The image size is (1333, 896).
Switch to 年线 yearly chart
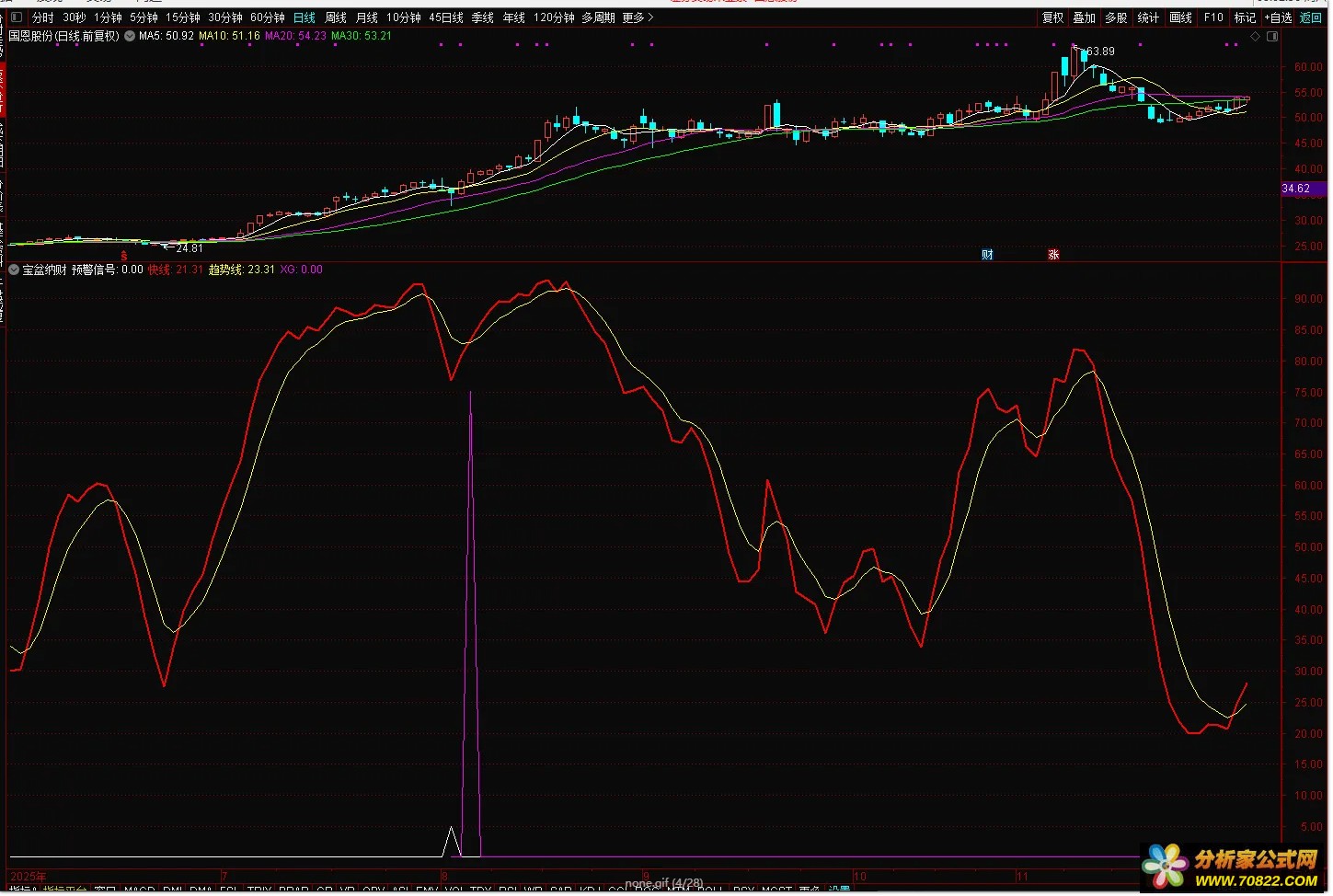pyautogui.click(x=514, y=17)
